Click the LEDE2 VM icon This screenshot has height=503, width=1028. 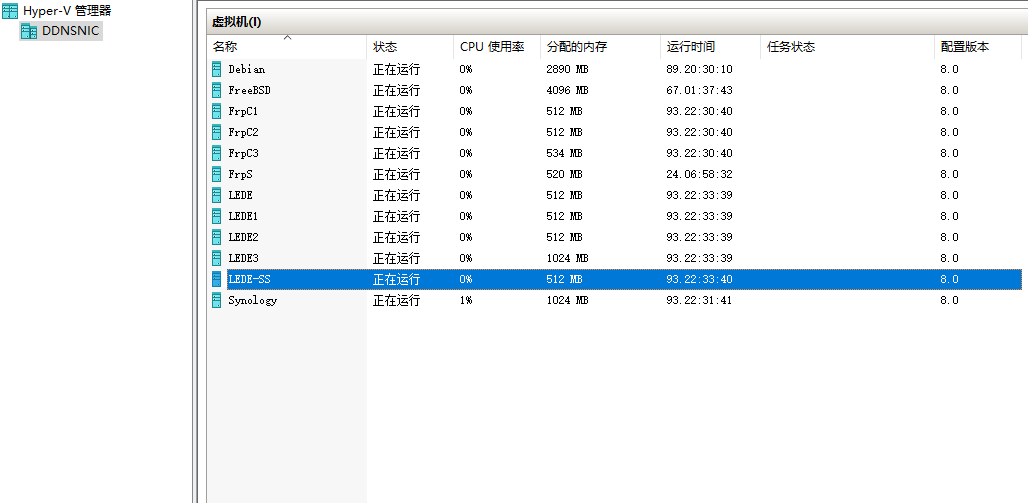click(x=217, y=237)
